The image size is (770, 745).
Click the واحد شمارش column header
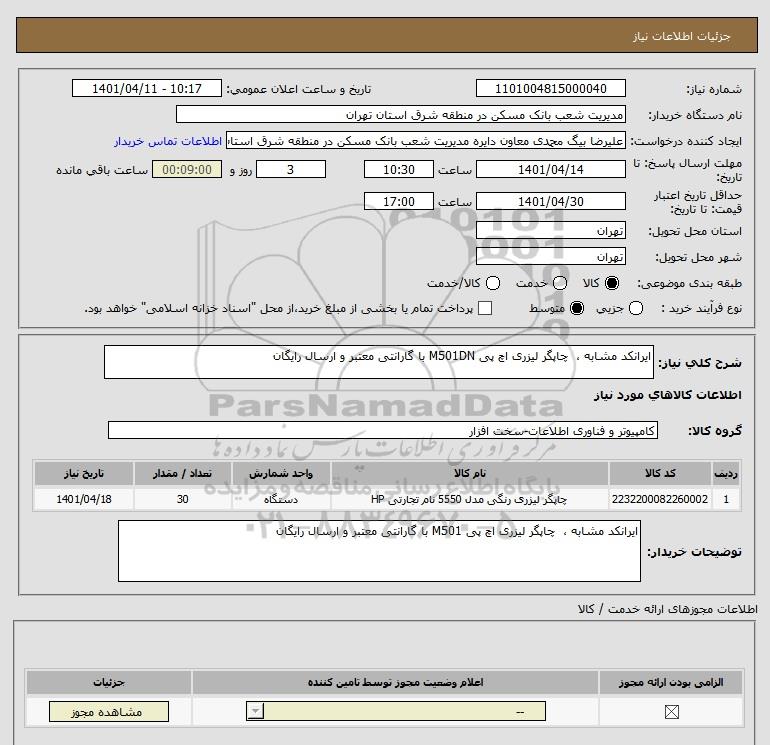coord(281,473)
